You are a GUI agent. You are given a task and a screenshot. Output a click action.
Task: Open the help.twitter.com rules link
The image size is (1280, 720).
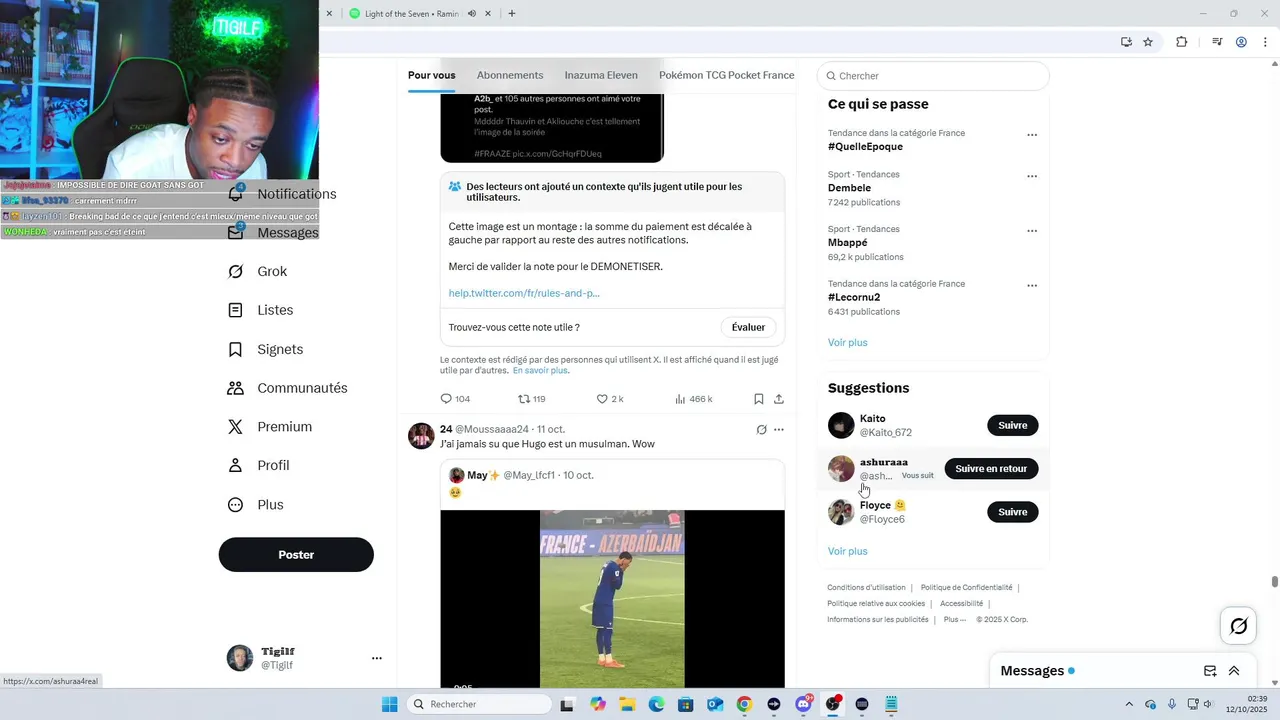pyautogui.click(x=524, y=293)
